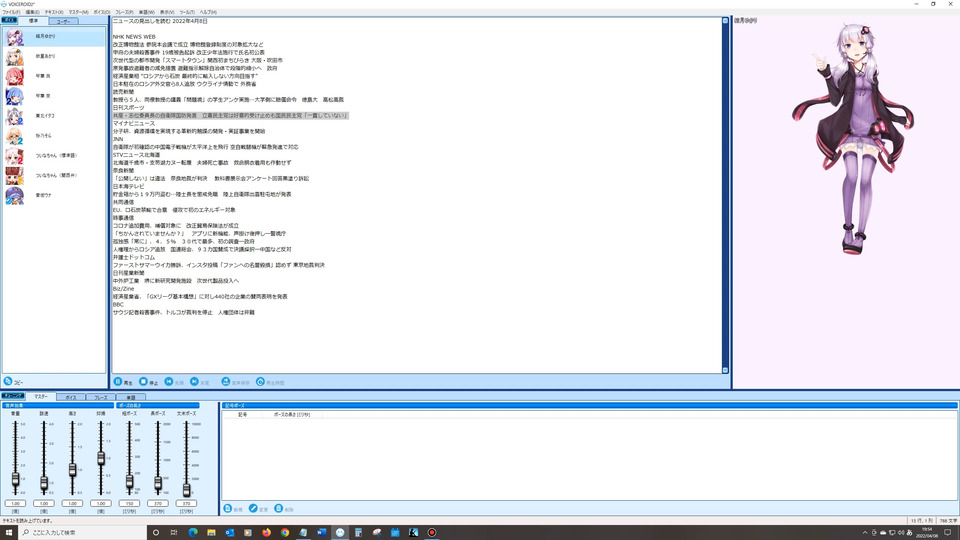This screenshot has height=540, width=960.
Task: Expand hidden system tray icons chevron
Action: tap(864, 533)
